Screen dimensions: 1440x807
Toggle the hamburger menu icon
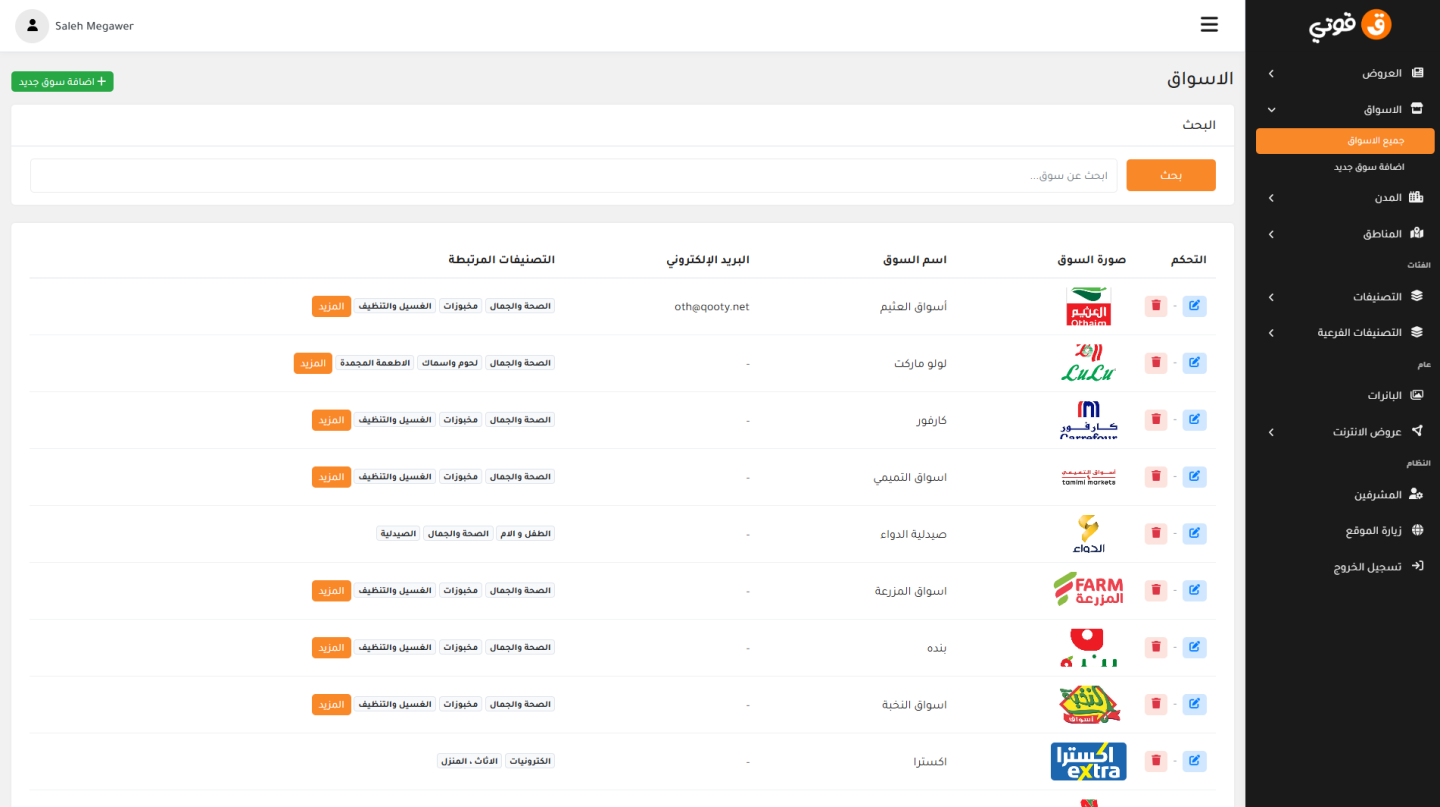pyautogui.click(x=1209, y=25)
